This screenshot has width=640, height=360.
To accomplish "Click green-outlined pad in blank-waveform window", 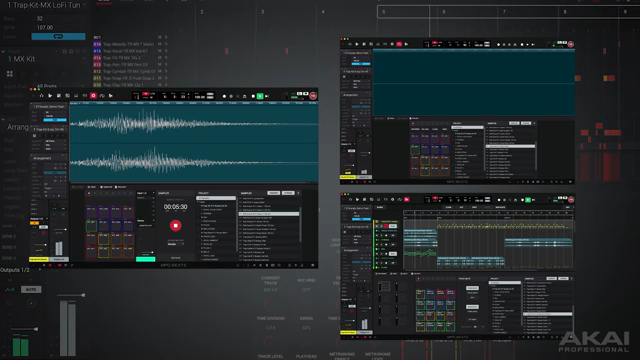I will tap(415, 150).
